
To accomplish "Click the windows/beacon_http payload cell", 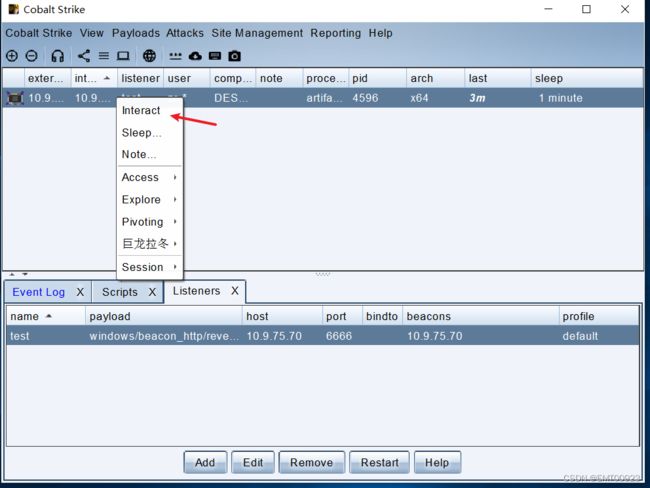I will click(164, 336).
